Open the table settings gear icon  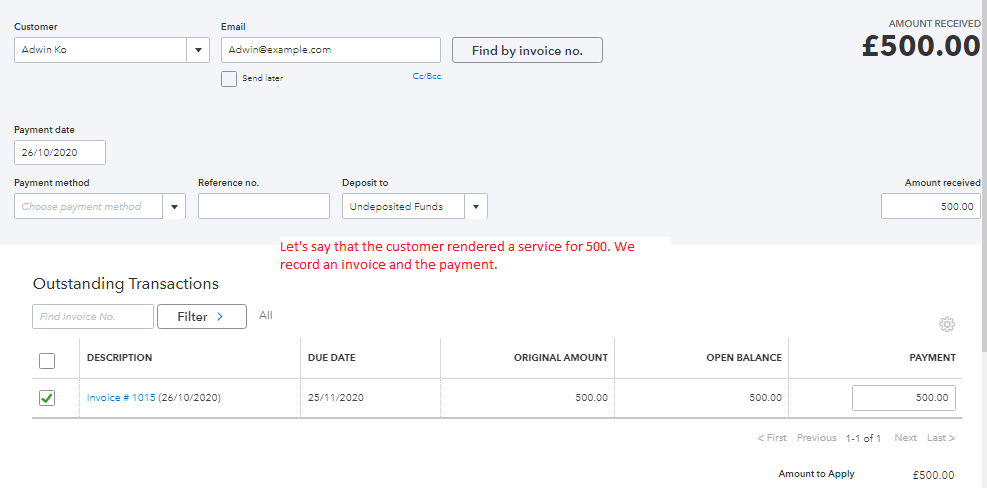[947, 324]
